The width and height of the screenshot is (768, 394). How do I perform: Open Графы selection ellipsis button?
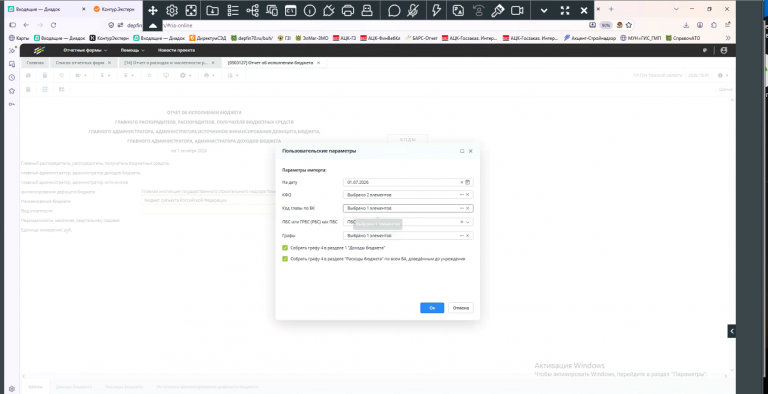click(x=461, y=236)
